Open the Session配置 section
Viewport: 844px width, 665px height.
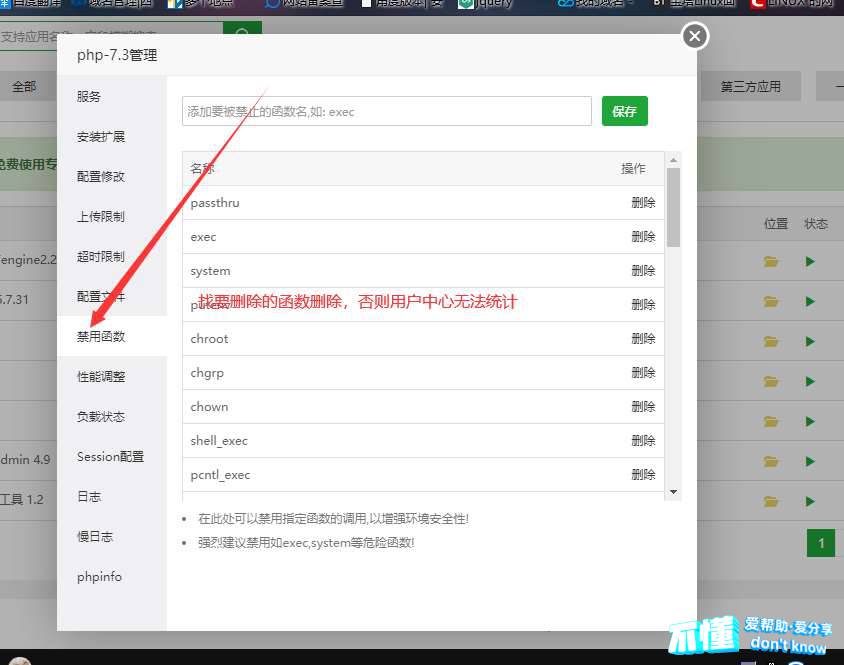click(110, 457)
